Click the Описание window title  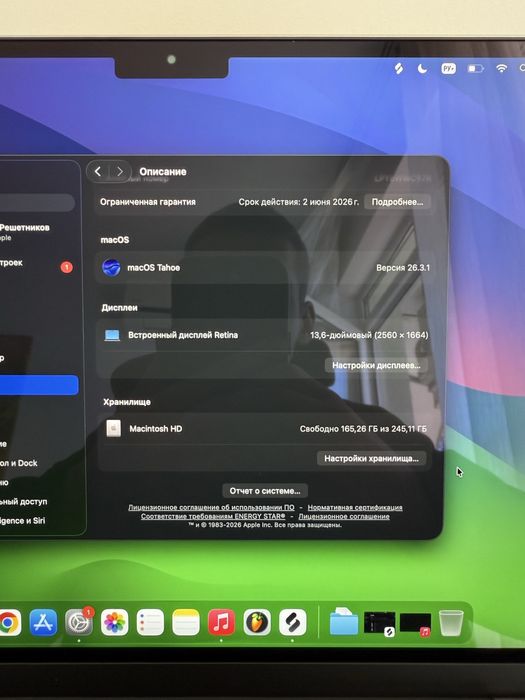[163, 172]
